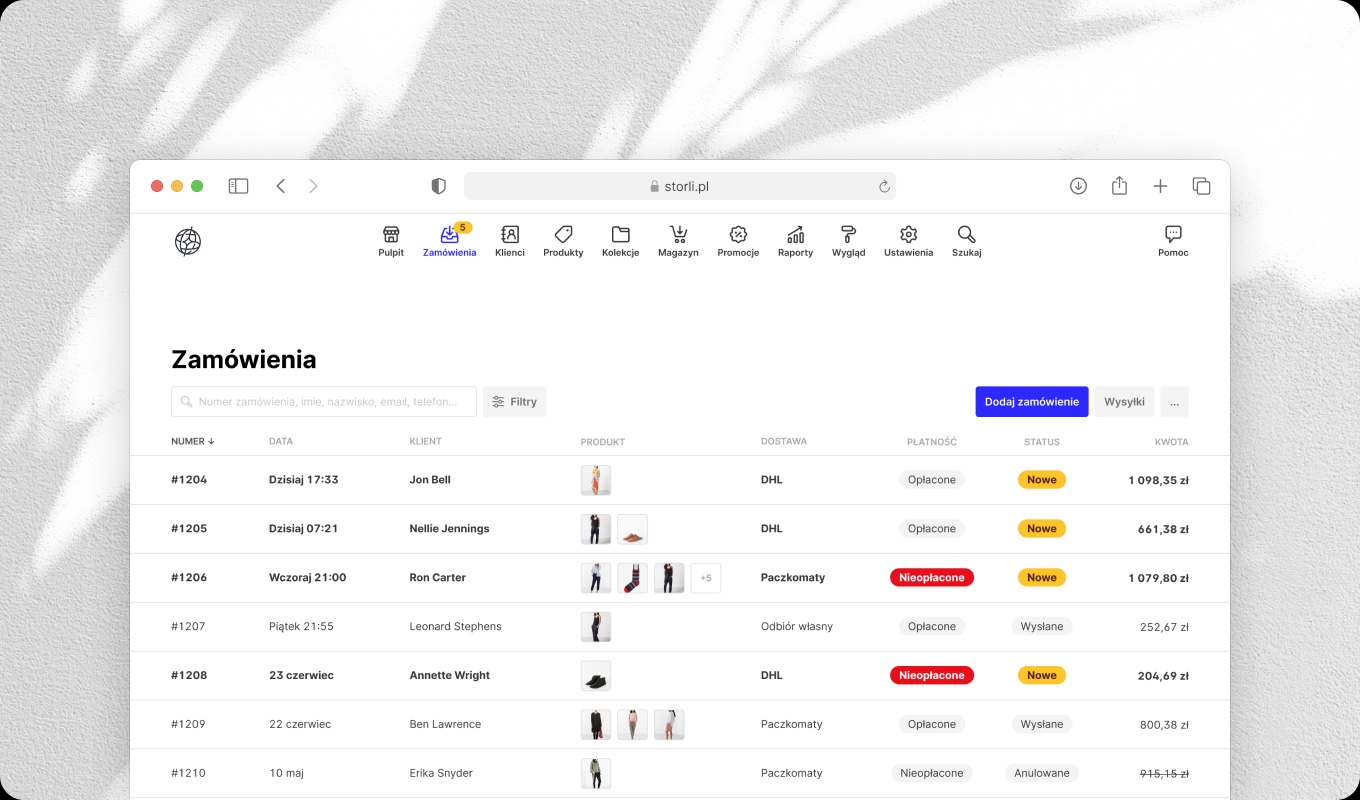
Task: Toggle Safari sidebar icon
Action: [x=238, y=186]
